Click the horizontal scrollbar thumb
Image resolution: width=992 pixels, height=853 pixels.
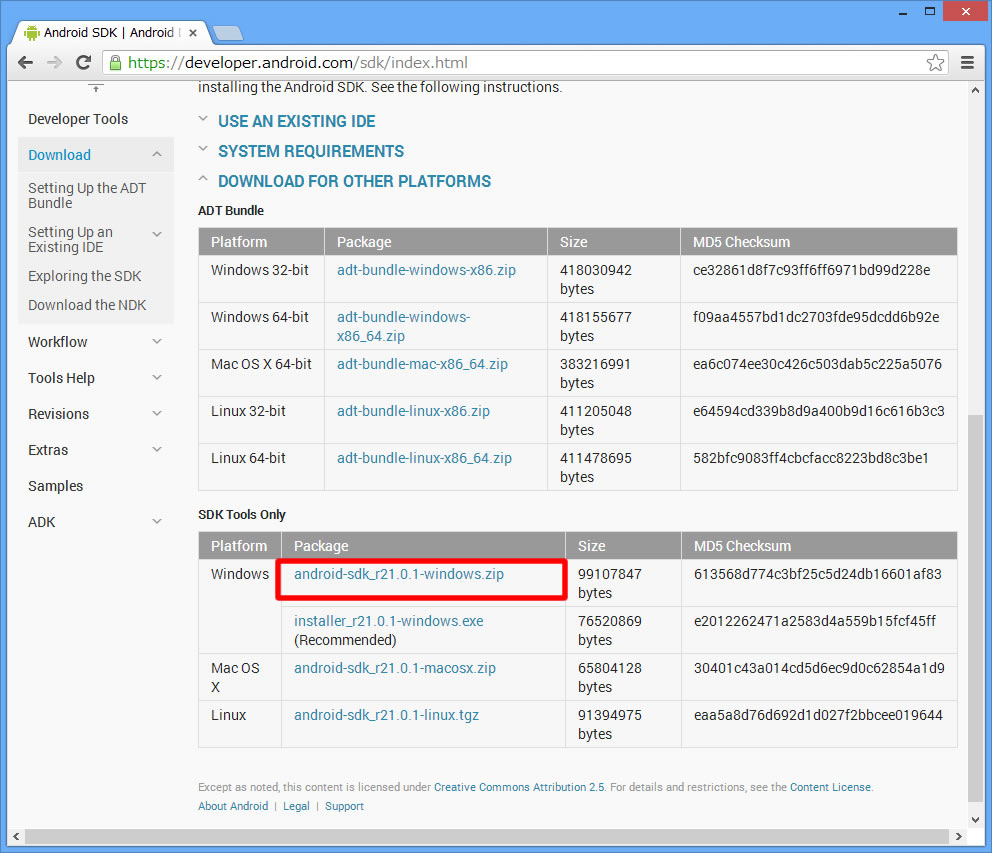[487, 837]
